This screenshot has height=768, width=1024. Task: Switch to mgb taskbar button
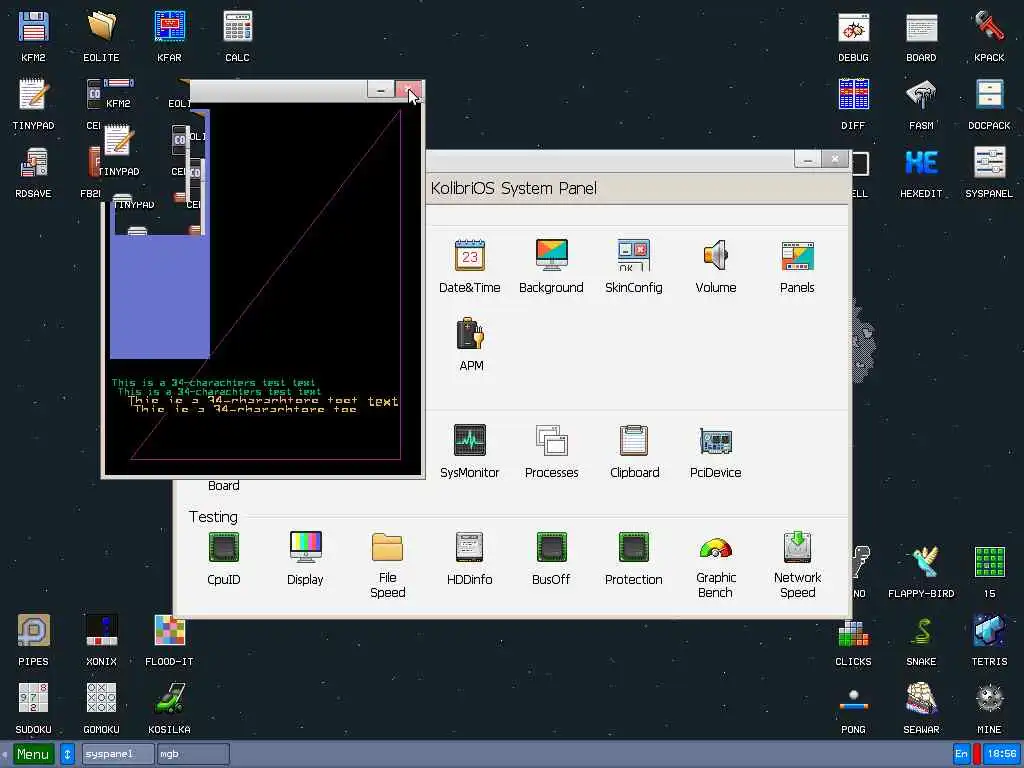(x=193, y=754)
